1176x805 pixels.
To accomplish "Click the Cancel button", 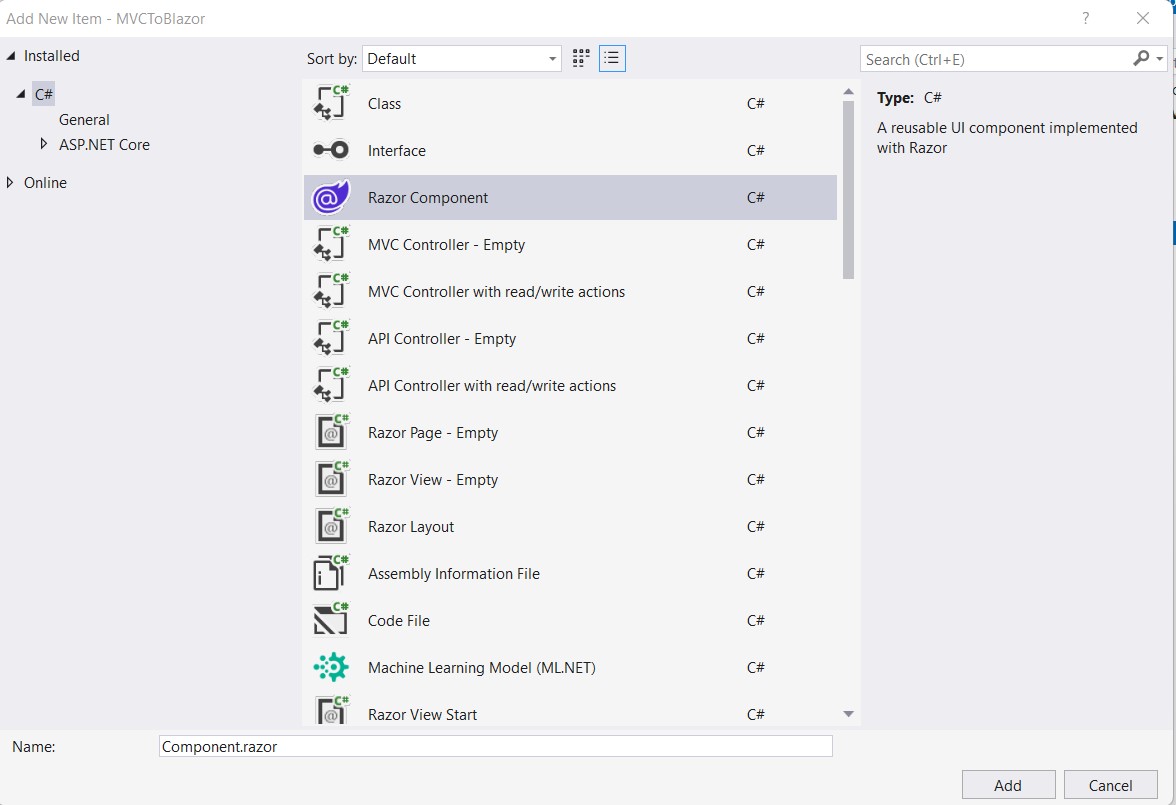I will point(1110,784).
